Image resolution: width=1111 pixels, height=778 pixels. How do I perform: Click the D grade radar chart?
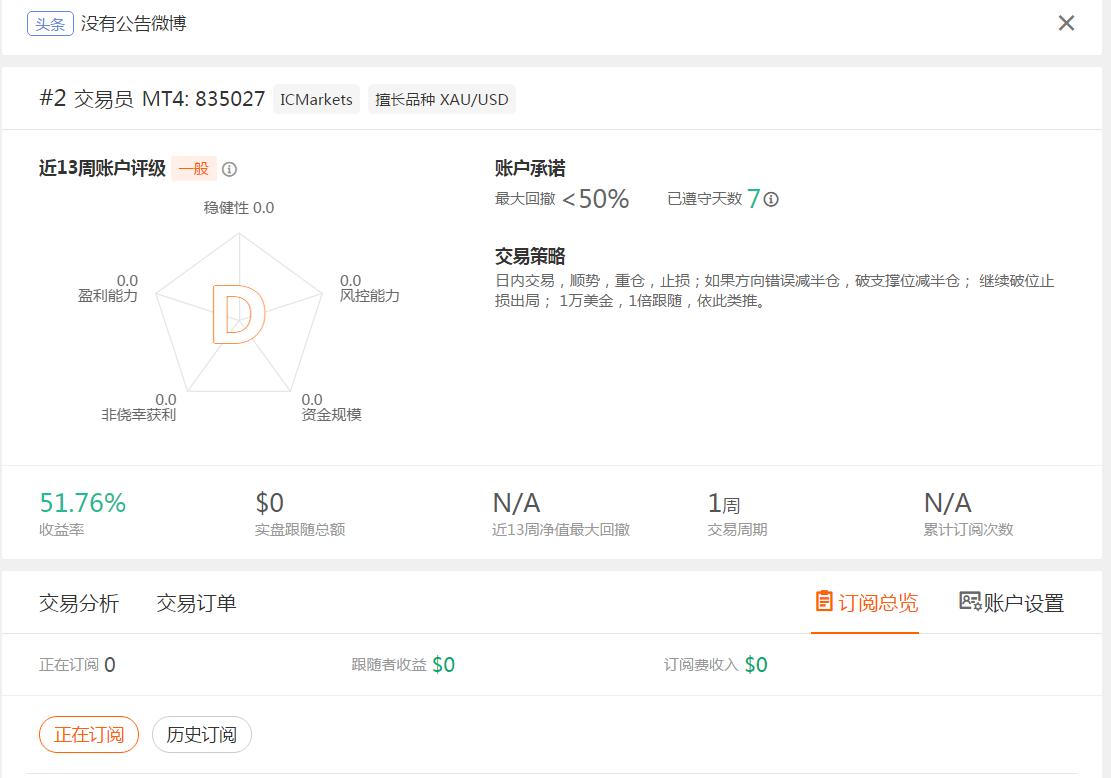click(239, 314)
